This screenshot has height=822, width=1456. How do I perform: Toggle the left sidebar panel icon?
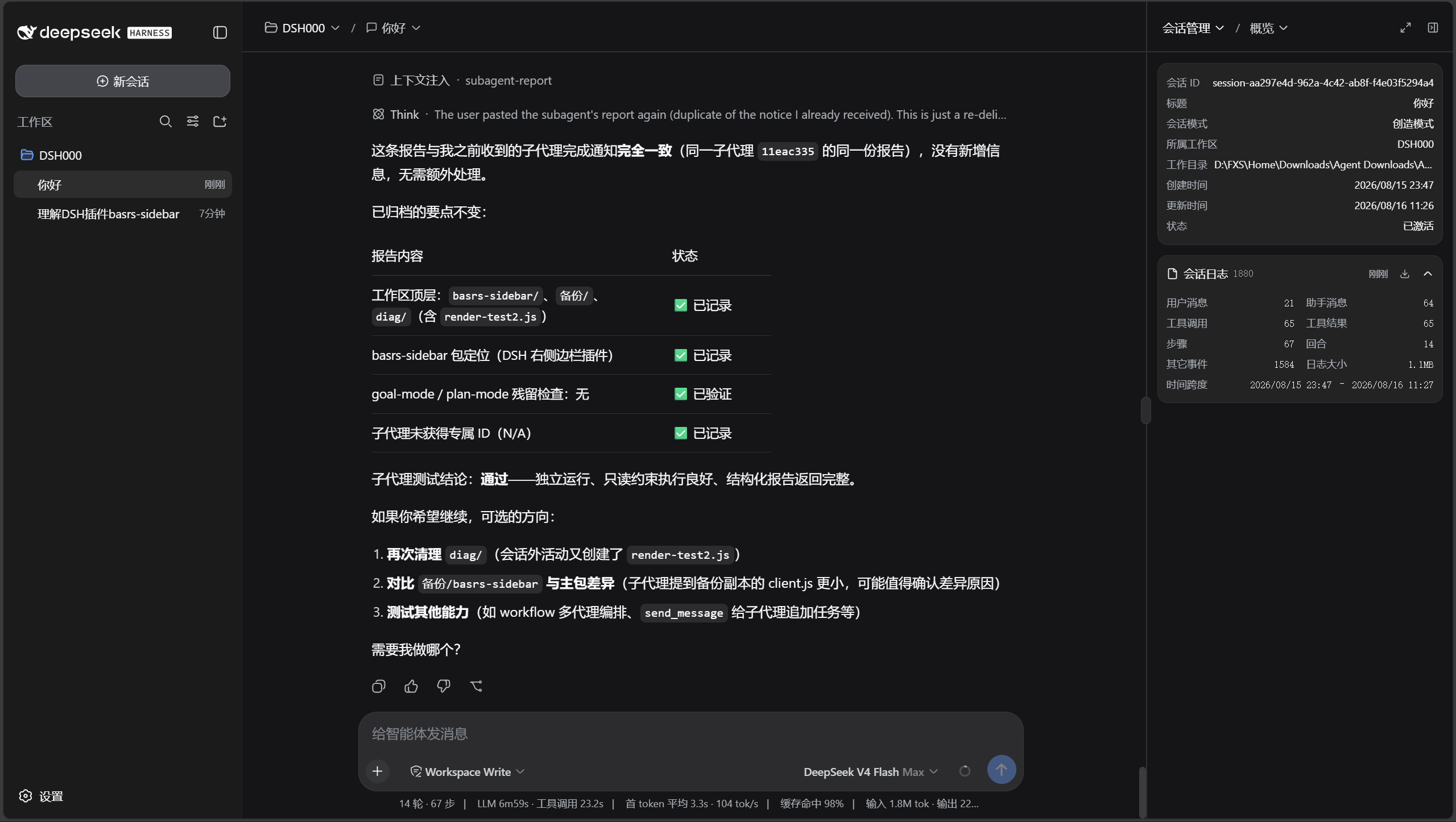pyautogui.click(x=220, y=32)
